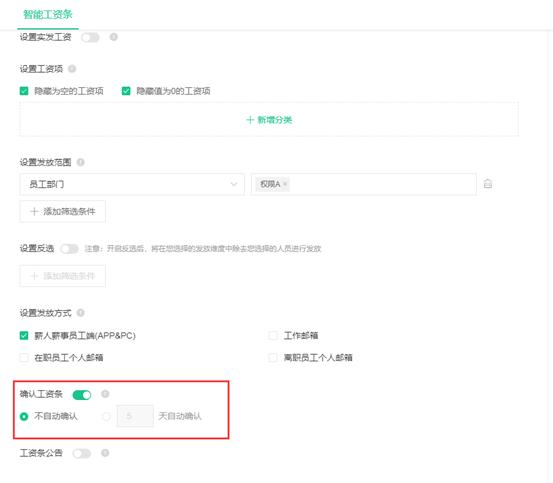Click the 权限A tag input field
The width and height of the screenshot is (553, 483).
coord(364,184)
